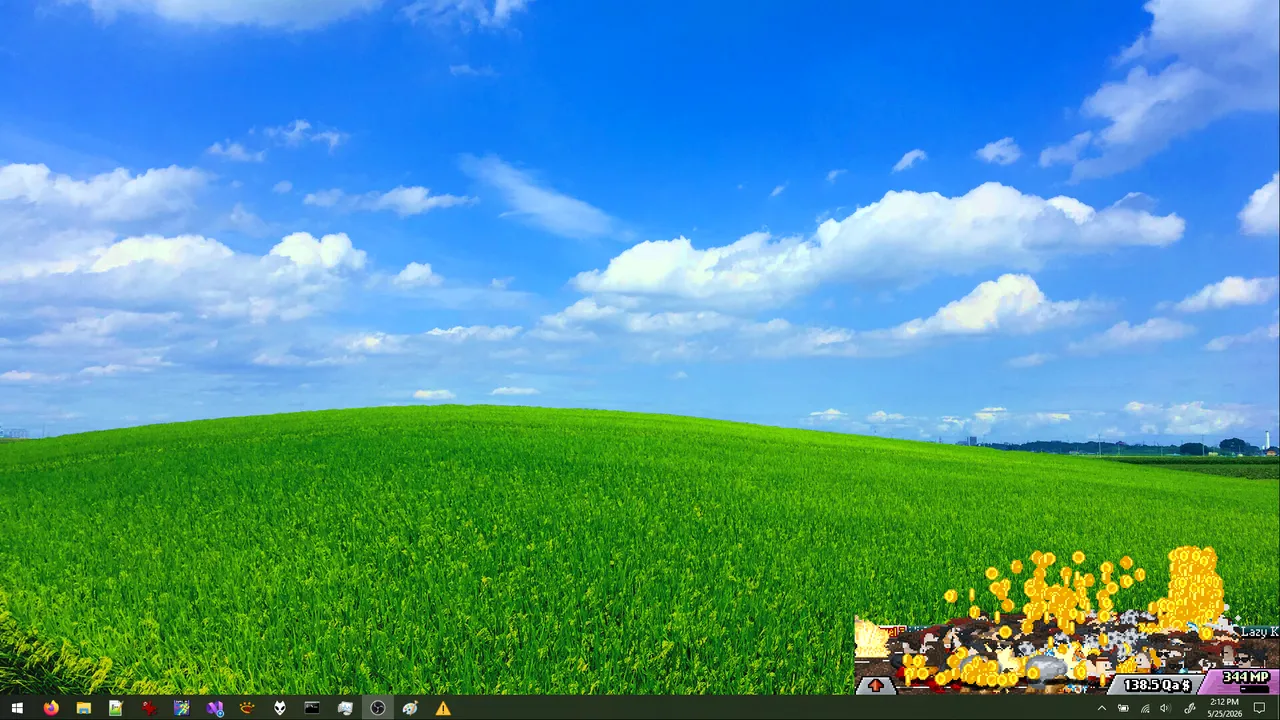Click the red up-arrow game button
Image resolution: width=1280 pixels, height=720 pixels.
pos(876,685)
